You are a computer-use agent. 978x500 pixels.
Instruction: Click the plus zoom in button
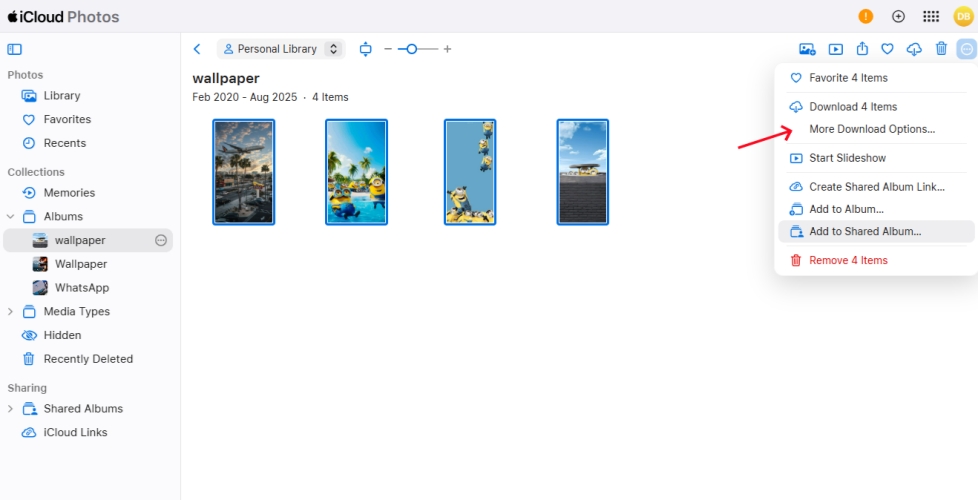pos(447,49)
